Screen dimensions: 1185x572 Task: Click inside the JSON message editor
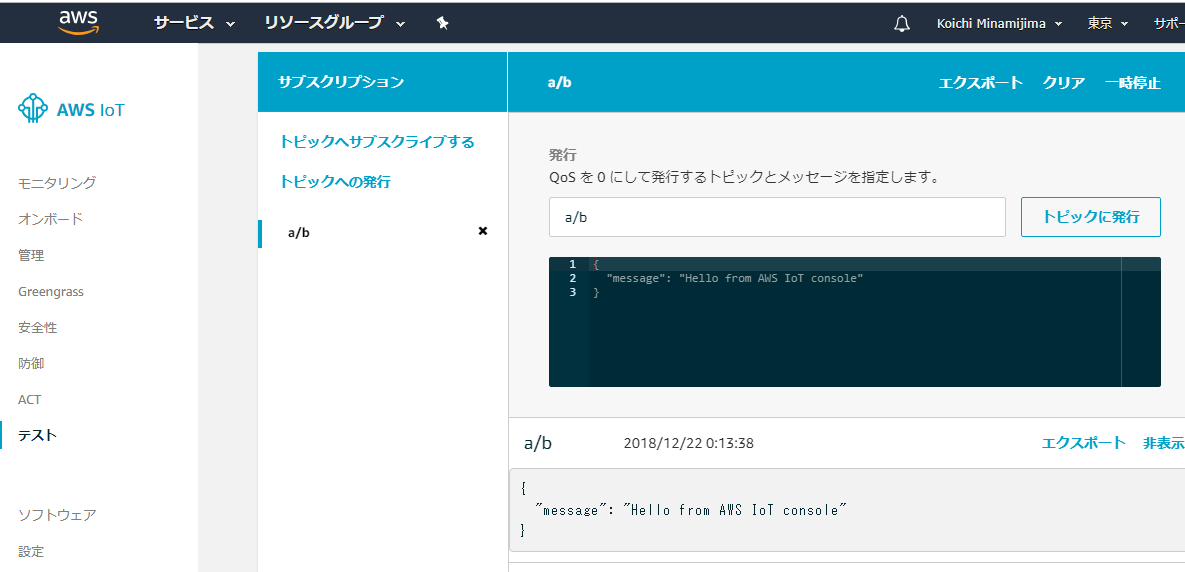854,322
